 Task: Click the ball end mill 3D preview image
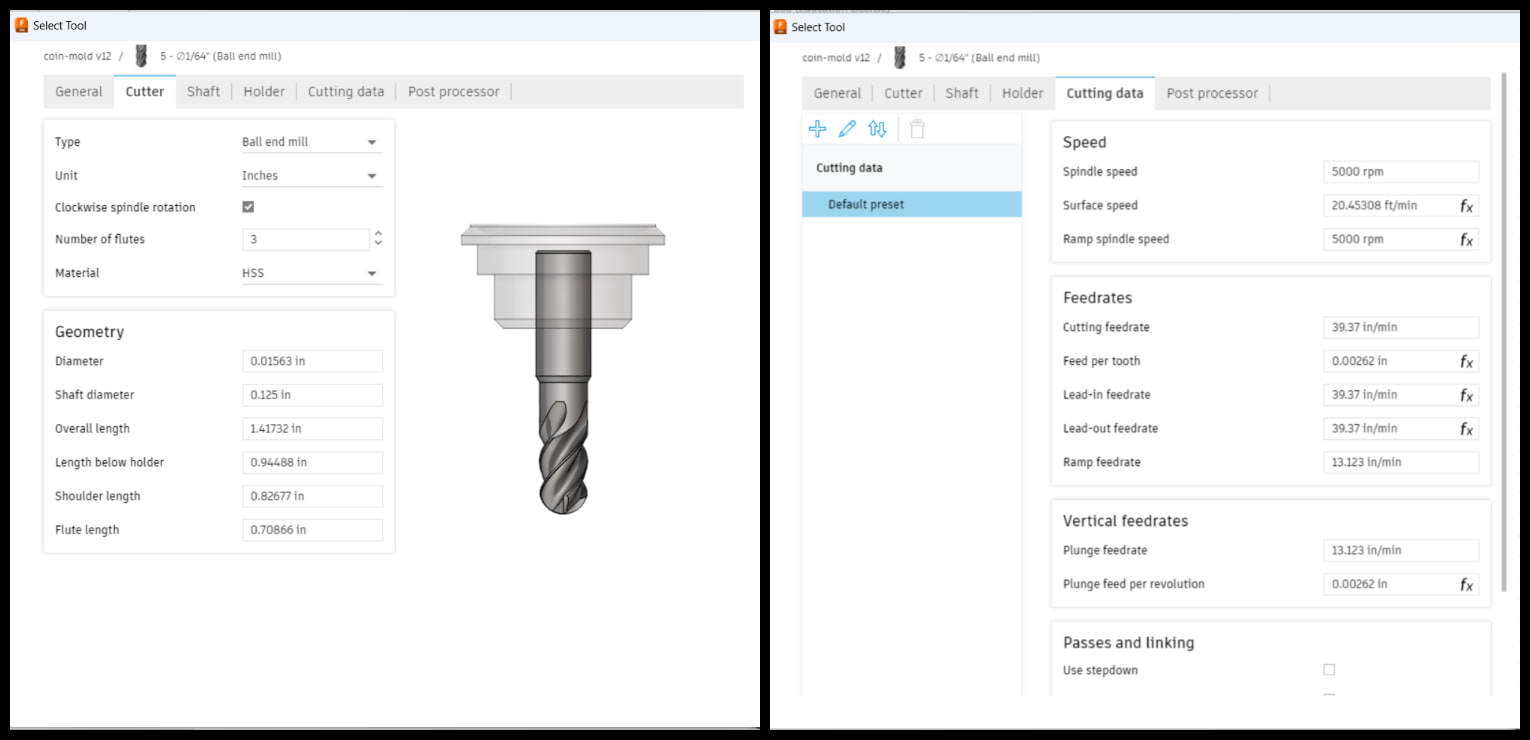coord(563,368)
